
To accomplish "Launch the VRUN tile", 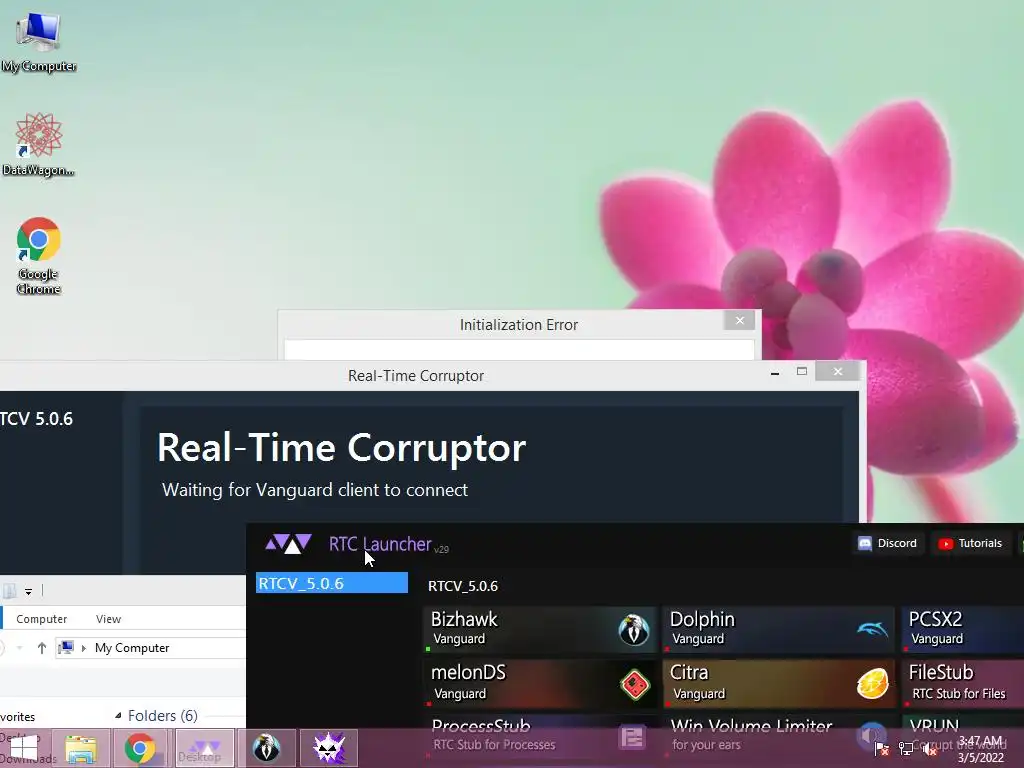I will pos(963,737).
